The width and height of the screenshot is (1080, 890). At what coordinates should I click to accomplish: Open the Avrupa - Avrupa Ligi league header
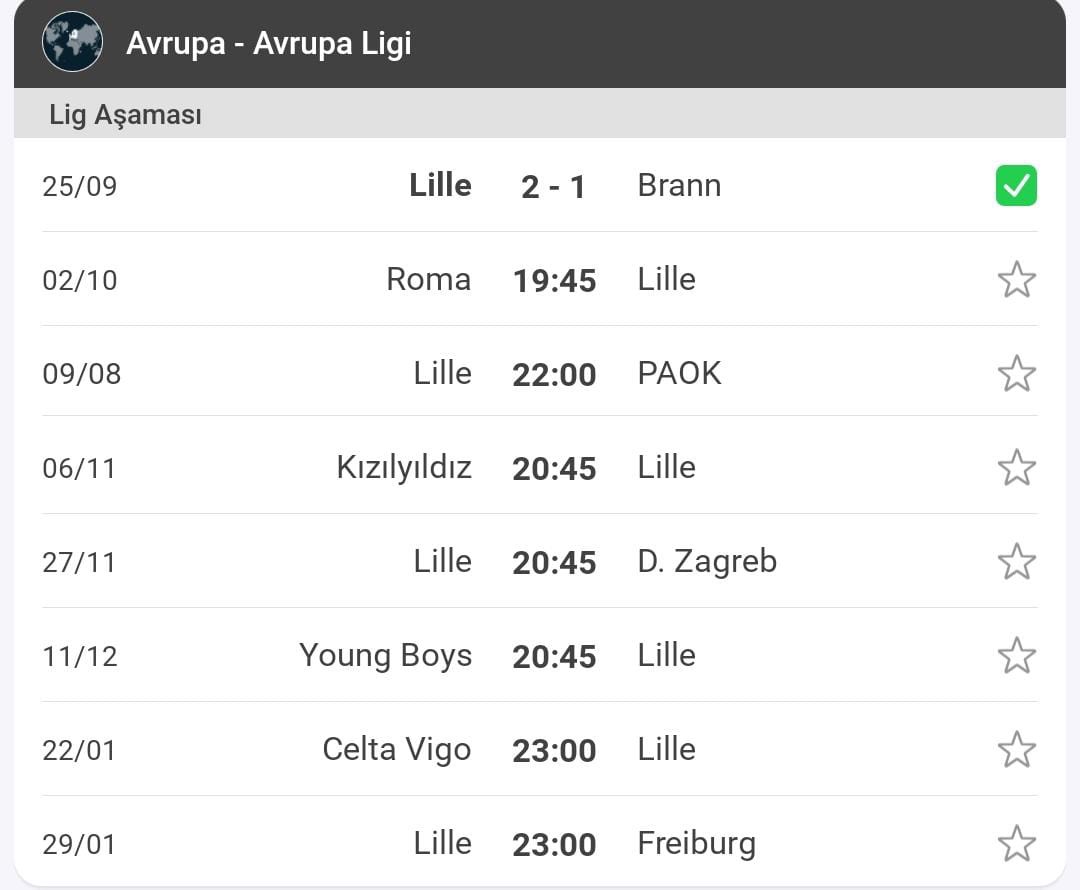[x=540, y=43]
